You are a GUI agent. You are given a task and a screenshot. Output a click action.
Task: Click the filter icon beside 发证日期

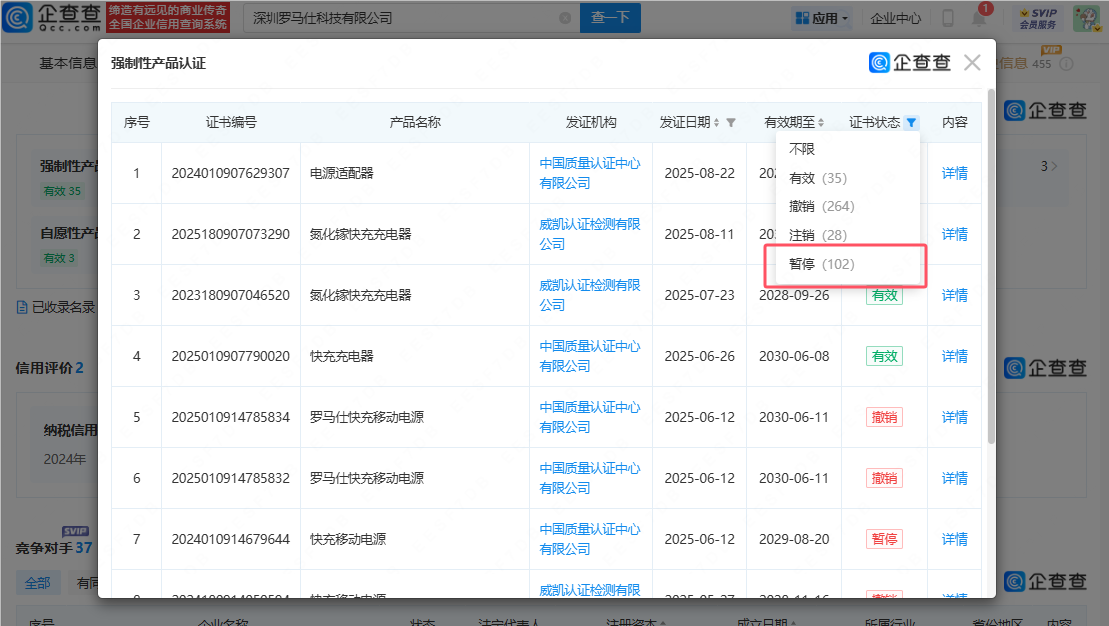731,123
